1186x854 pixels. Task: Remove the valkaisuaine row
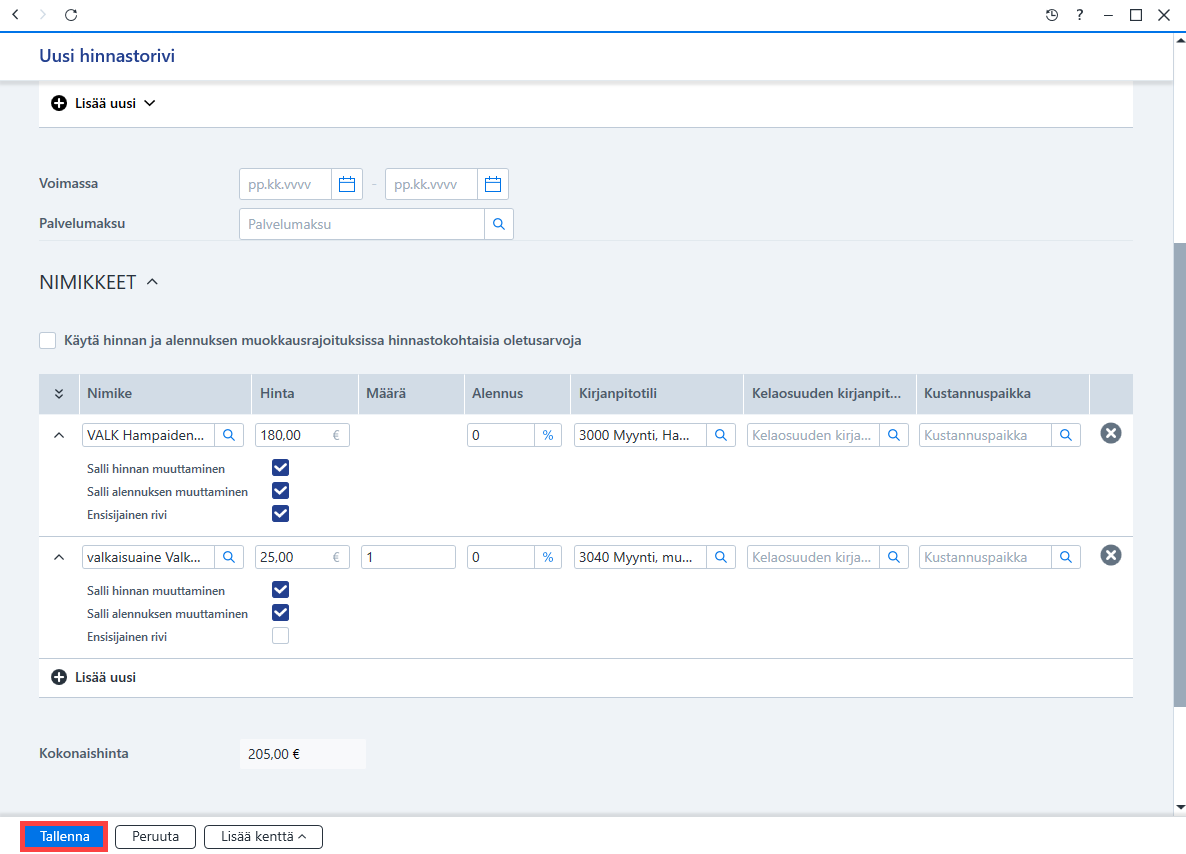coord(1110,555)
